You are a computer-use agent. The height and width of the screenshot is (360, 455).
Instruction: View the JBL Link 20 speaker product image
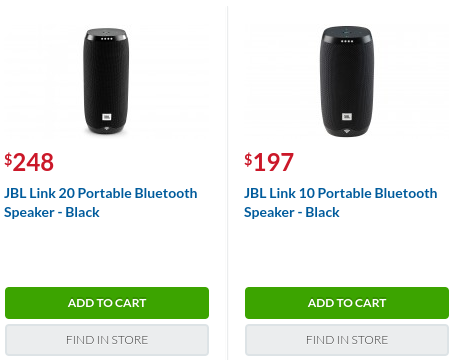pos(106,81)
